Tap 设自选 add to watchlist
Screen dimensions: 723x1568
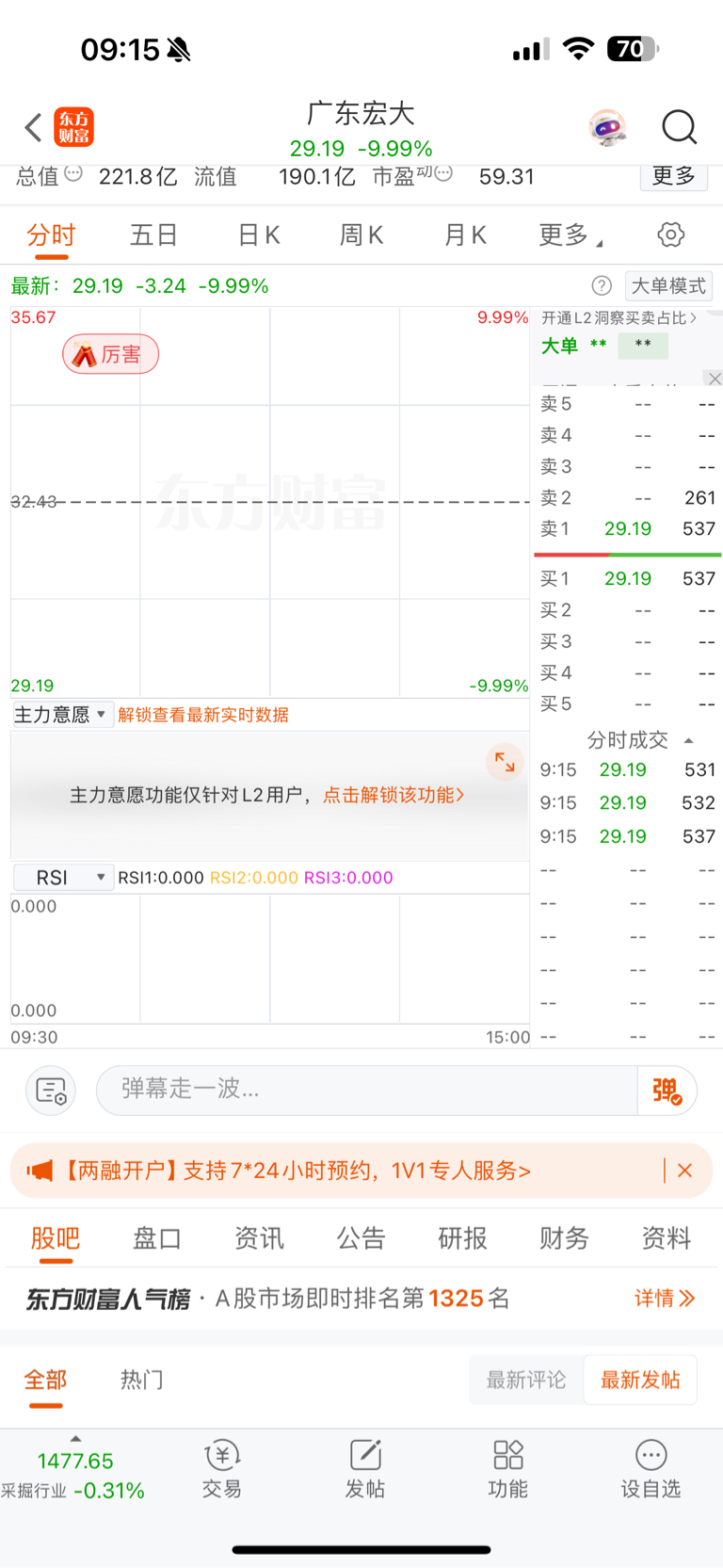[651, 1469]
